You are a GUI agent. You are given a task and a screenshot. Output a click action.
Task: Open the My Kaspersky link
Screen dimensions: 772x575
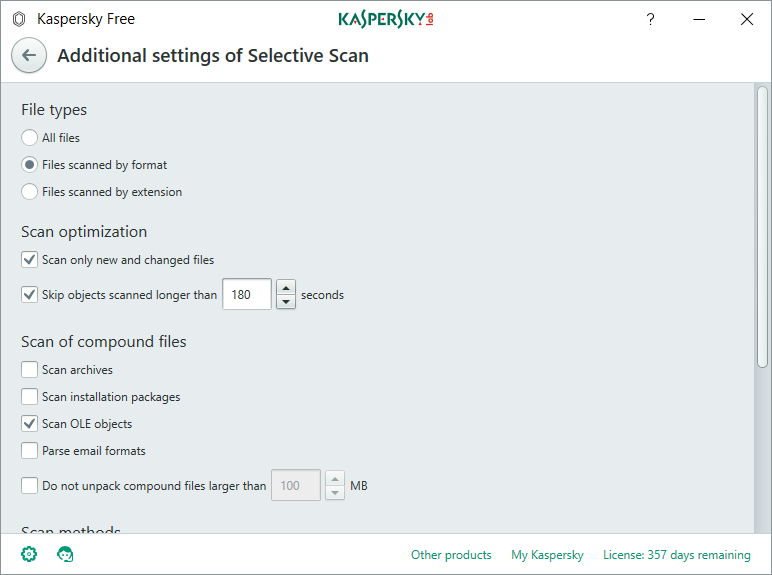[x=547, y=555]
